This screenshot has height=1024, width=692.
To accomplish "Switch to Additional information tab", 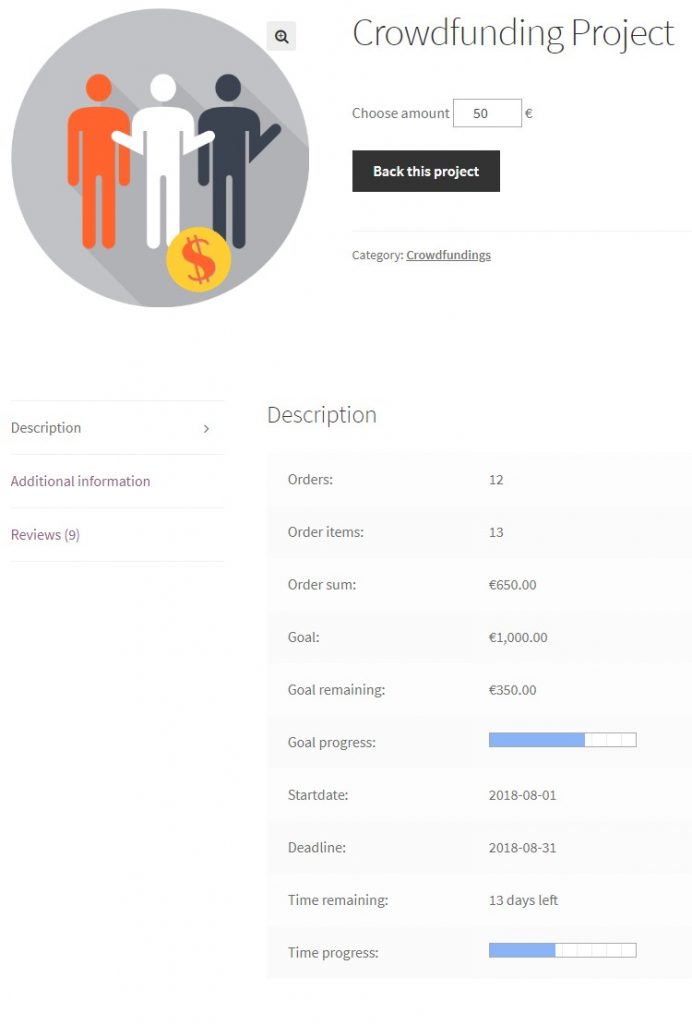I will click(80, 481).
